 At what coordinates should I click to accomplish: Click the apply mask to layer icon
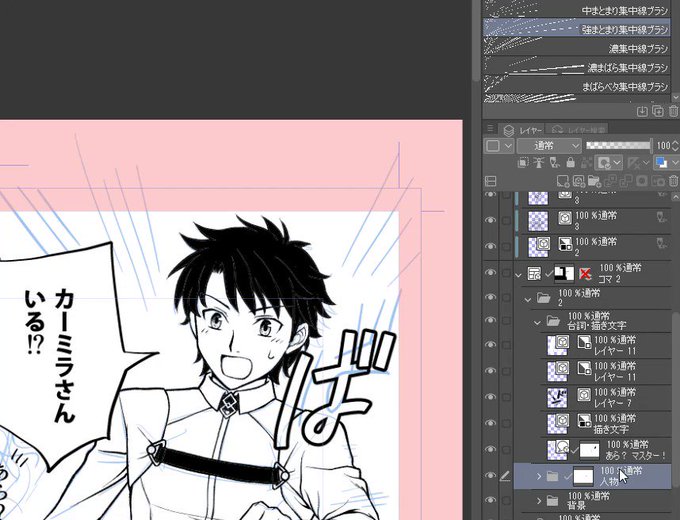pyautogui.click(x=657, y=181)
